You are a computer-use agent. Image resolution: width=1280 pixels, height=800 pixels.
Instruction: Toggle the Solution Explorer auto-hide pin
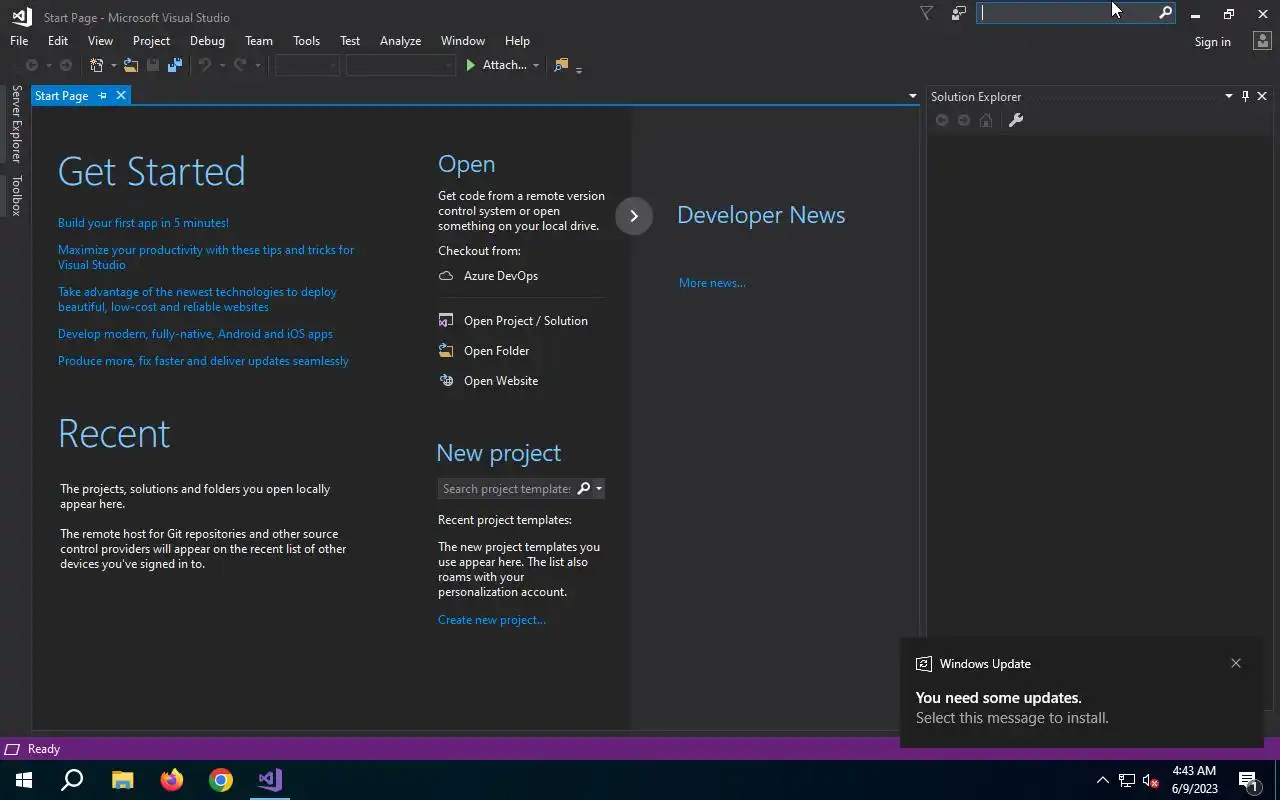click(1245, 96)
